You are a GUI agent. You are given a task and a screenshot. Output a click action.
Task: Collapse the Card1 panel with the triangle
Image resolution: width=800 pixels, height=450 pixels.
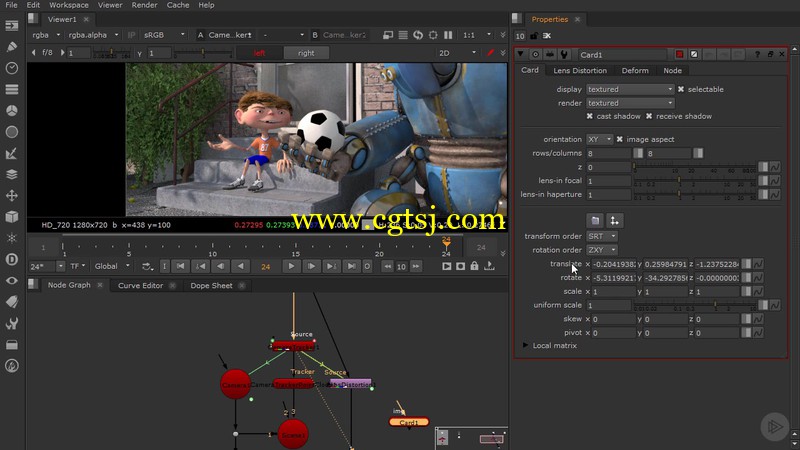pyautogui.click(x=520, y=54)
